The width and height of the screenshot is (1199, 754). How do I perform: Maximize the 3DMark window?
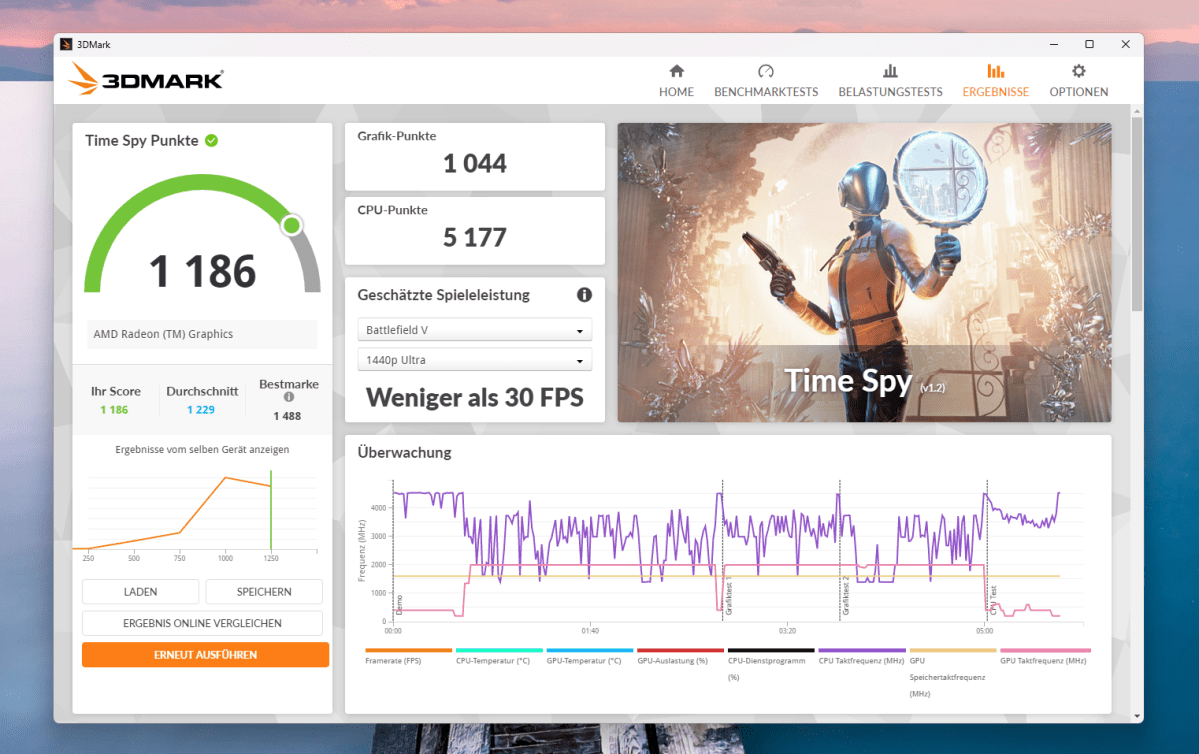(1090, 44)
